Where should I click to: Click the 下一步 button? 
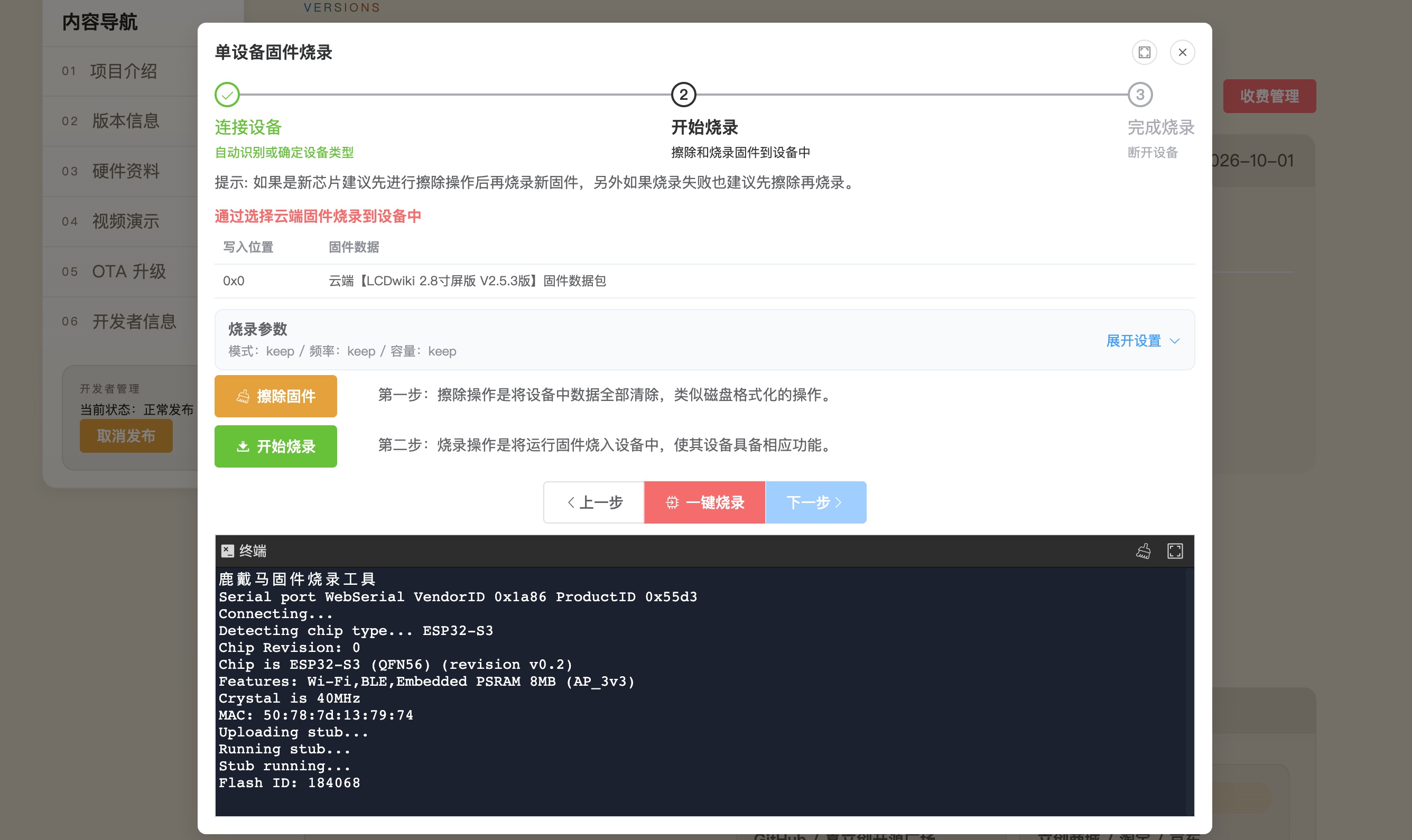coord(816,502)
